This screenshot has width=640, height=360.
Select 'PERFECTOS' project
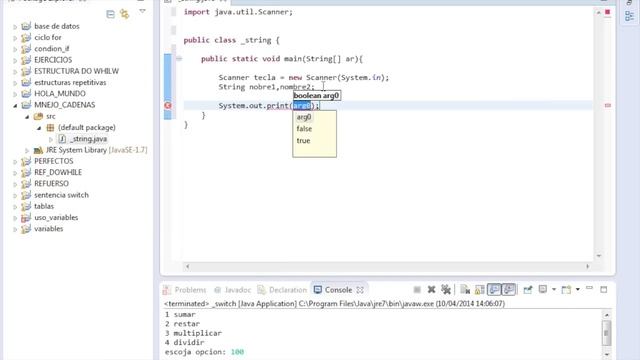coord(53,161)
